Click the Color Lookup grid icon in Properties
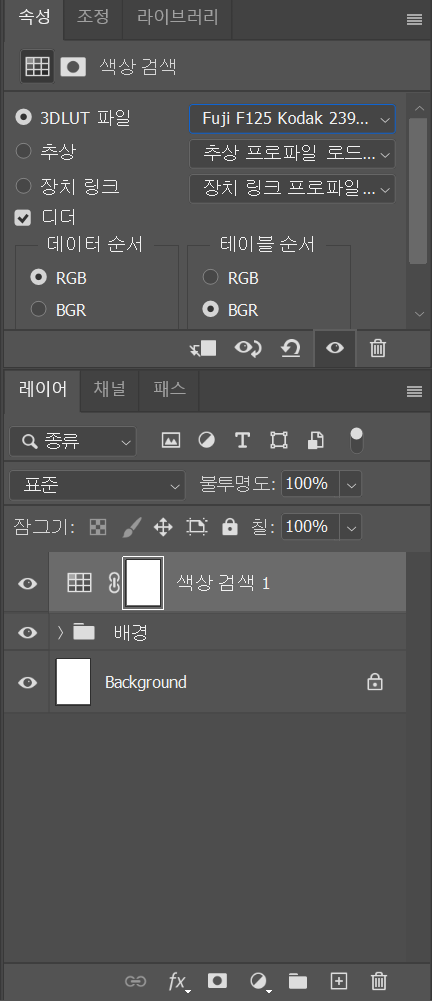Screen dimensions: 432x1001 click(37, 66)
